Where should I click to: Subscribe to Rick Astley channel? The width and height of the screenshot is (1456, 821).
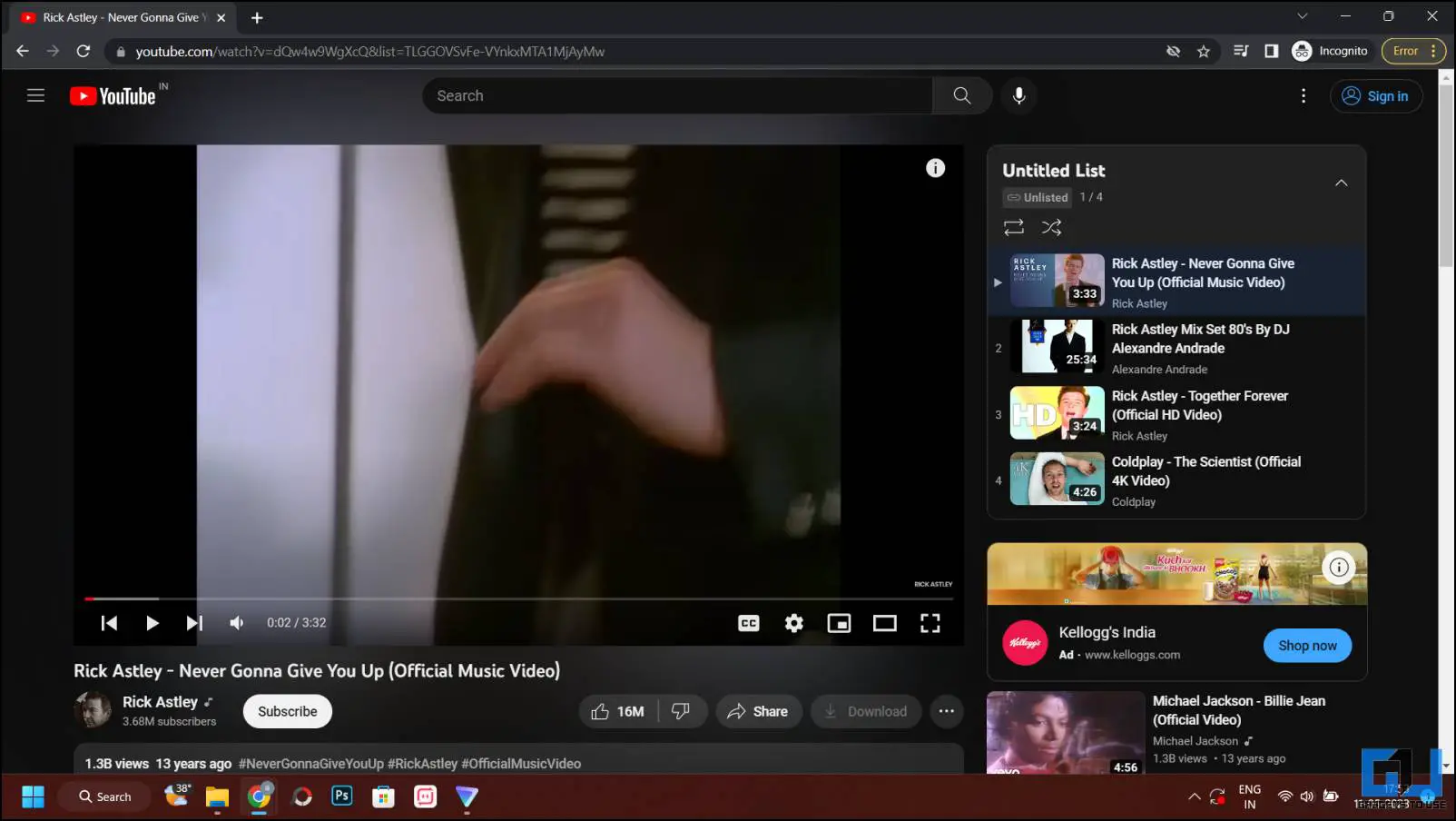pyautogui.click(x=287, y=711)
